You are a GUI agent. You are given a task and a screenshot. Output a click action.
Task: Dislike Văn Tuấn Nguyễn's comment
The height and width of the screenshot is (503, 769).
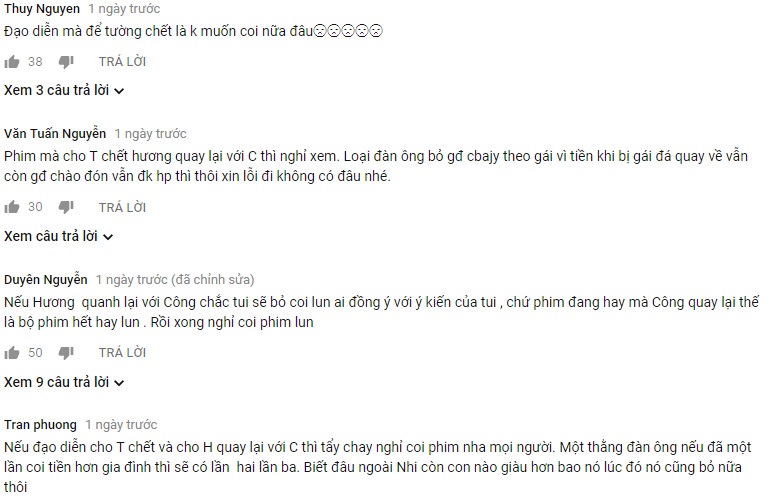point(66,207)
